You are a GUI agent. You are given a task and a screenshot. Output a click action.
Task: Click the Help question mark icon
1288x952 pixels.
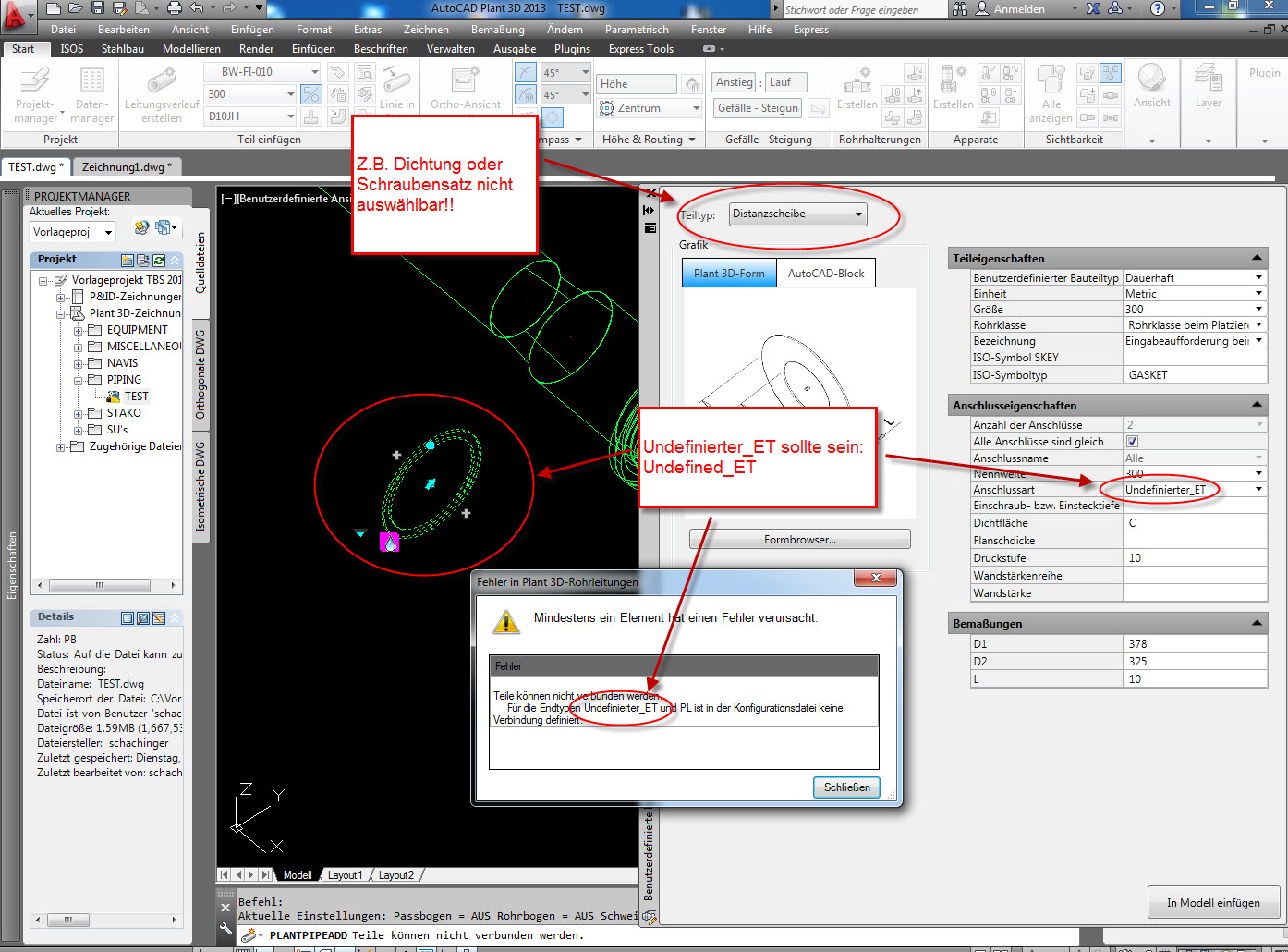[1158, 8]
